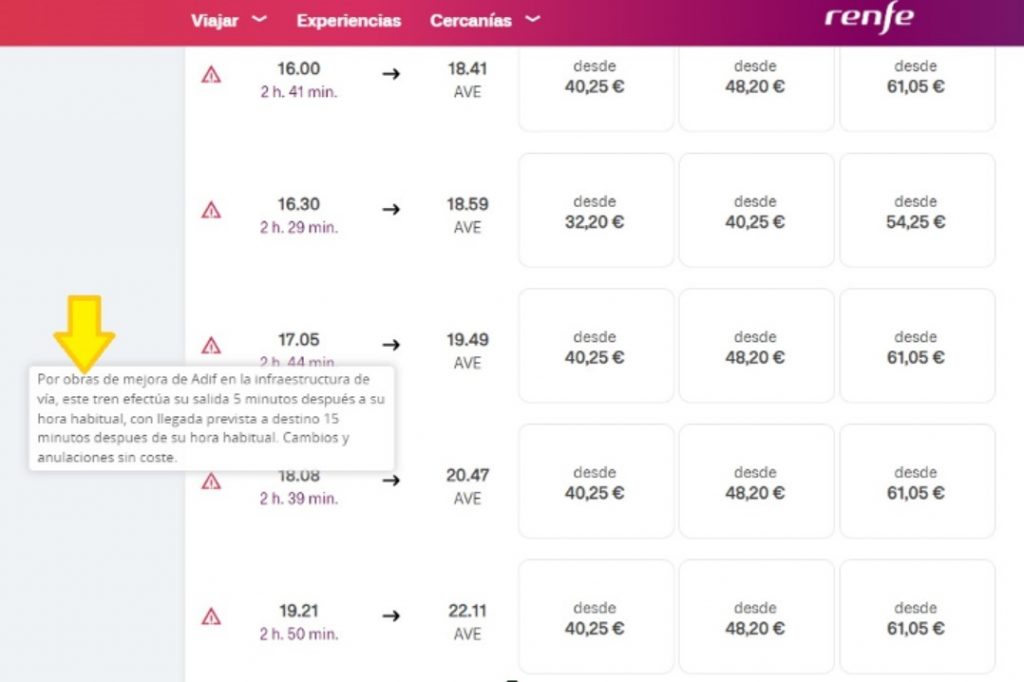Click the warning icon for the 16.30 train
Screen dimensions: 1024x682
(211, 210)
